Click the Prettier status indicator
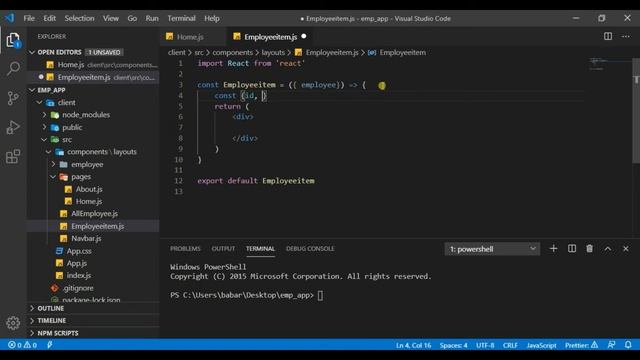Screen dimensions: 640x360 pyautogui.click(x=581, y=345)
